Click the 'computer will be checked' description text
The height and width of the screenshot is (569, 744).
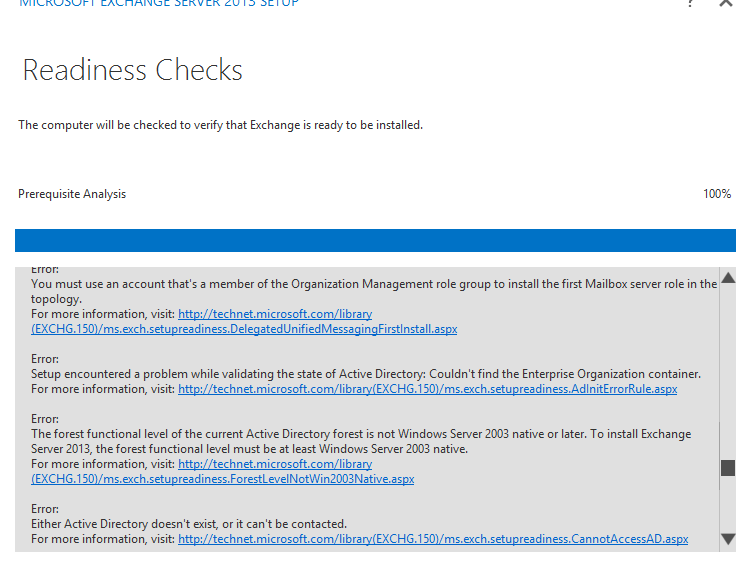click(221, 125)
